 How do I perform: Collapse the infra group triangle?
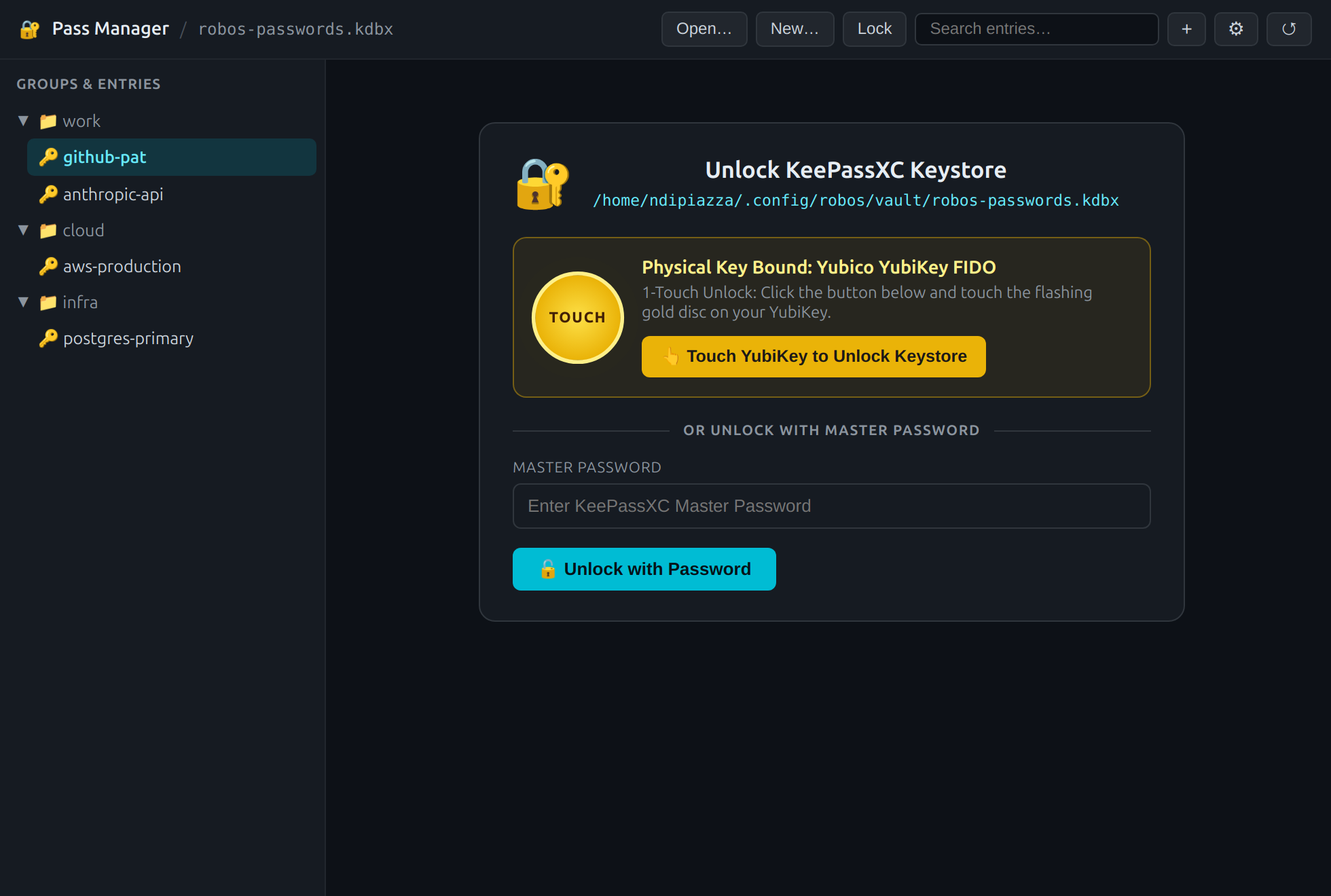click(x=23, y=303)
